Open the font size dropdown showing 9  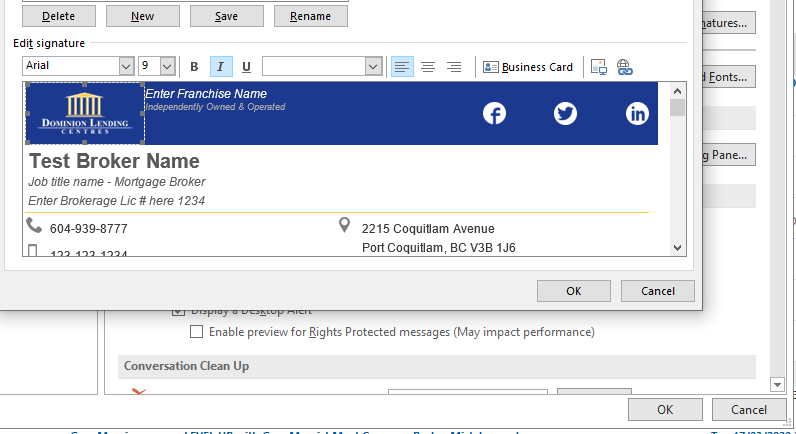pyautogui.click(x=168, y=66)
